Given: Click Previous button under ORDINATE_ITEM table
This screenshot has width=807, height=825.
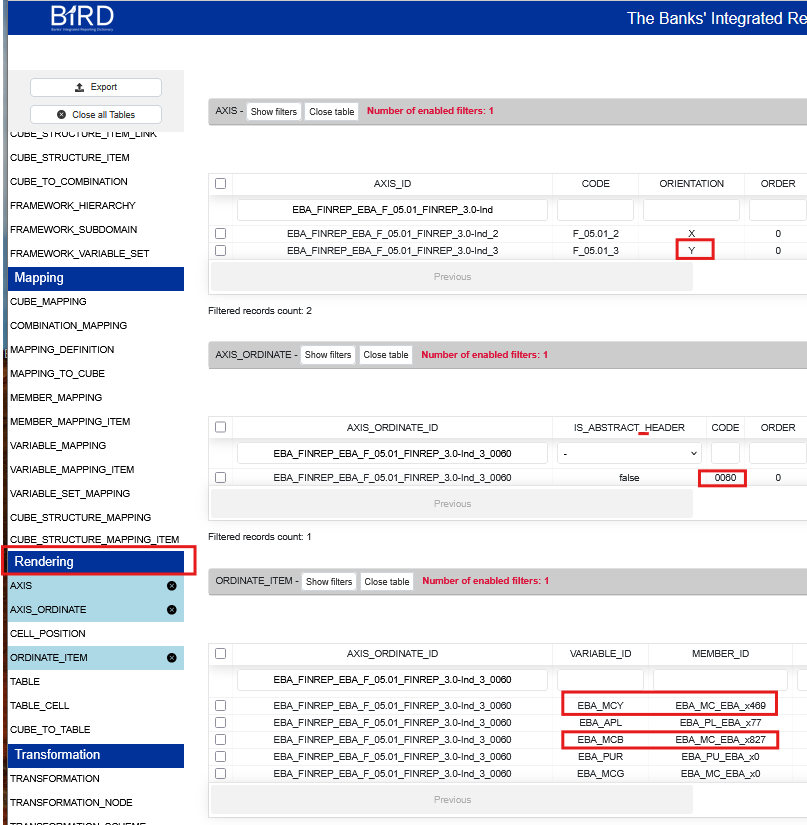Looking at the screenshot, I should click(x=452, y=800).
